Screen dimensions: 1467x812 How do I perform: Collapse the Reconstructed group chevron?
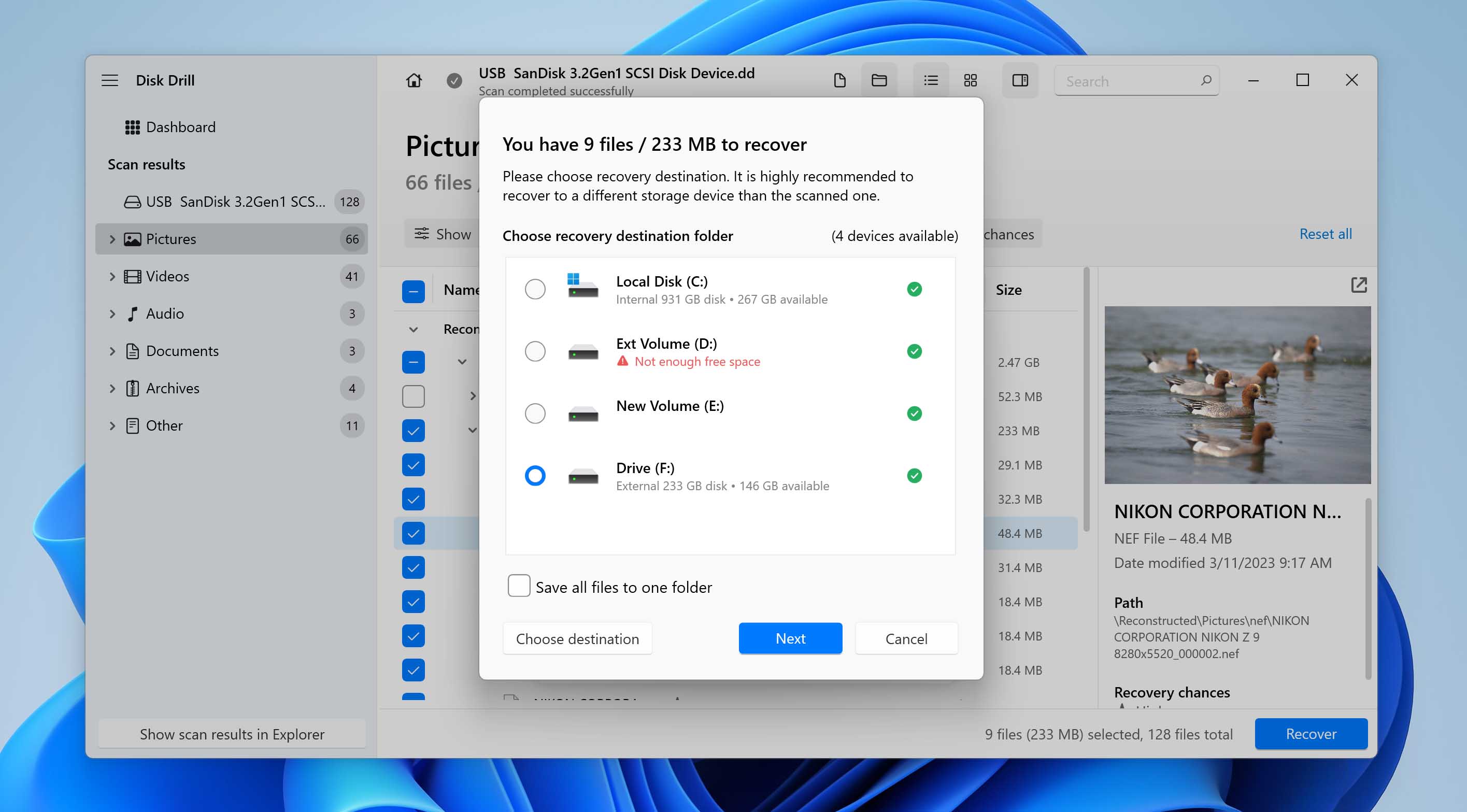[414, 329]
